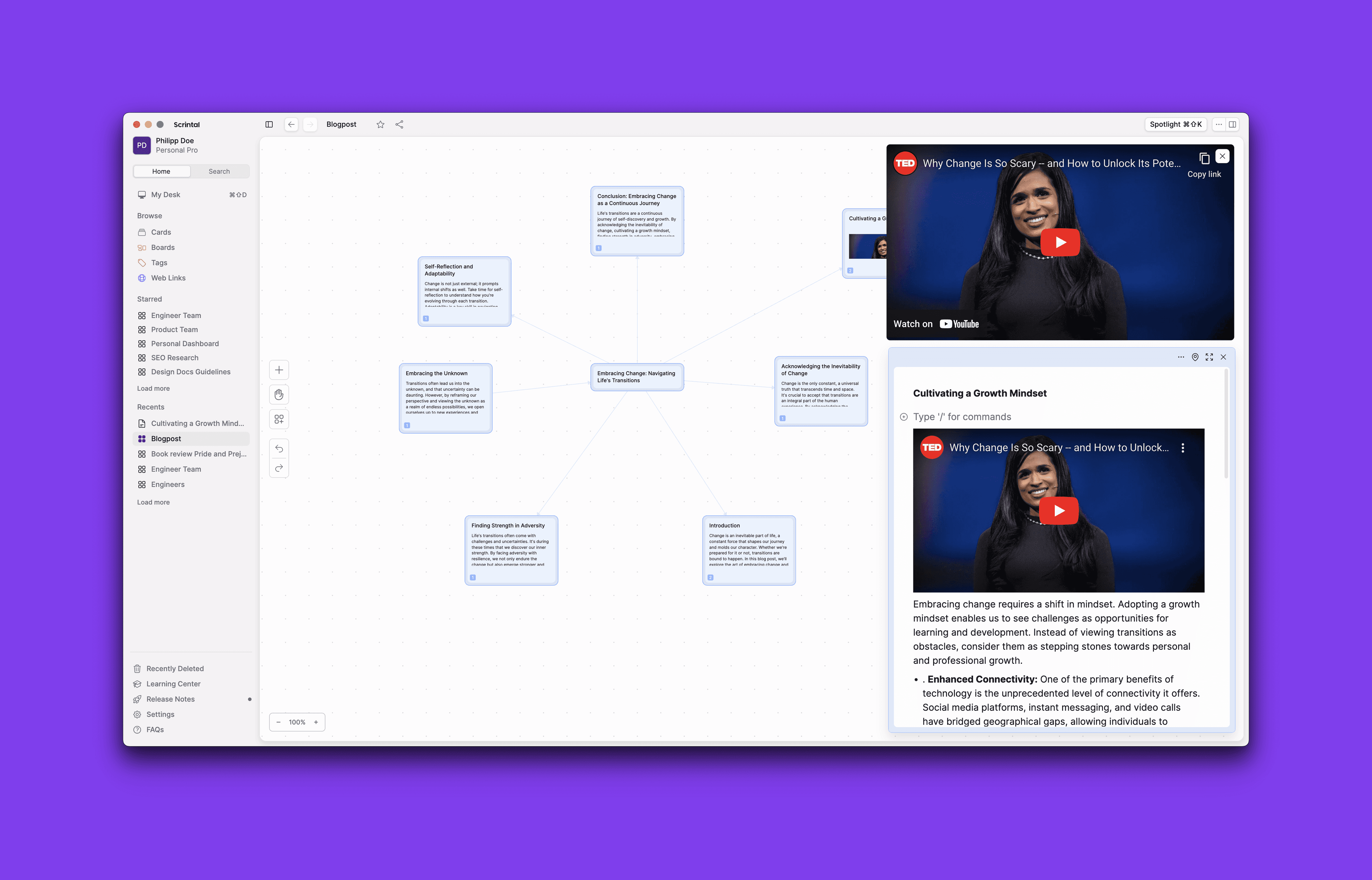1372x880 pixels.
Task: Expand the card editor to fullscreen
Action: click(x=1209, y=357)
